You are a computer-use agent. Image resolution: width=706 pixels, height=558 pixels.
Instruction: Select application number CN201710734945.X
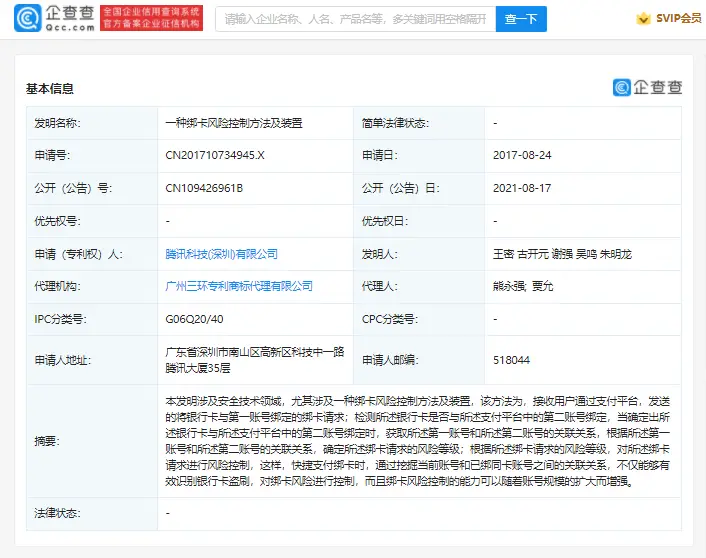(x=215, y=155)
